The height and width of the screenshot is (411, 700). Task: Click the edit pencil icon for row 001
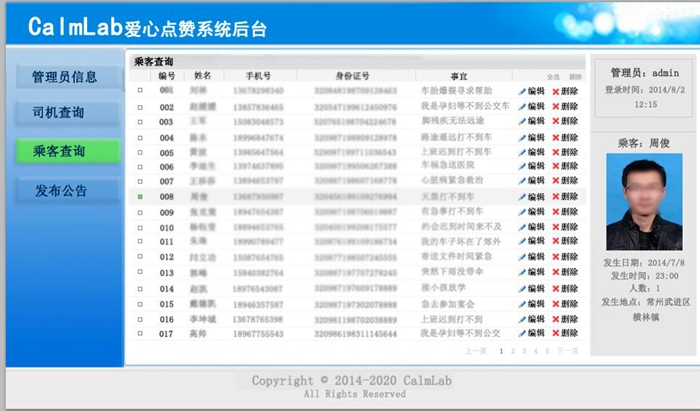click(522, 91)
